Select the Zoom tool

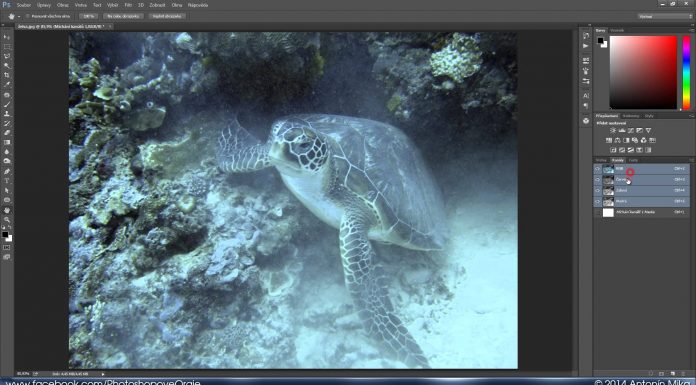click(7, 219)
